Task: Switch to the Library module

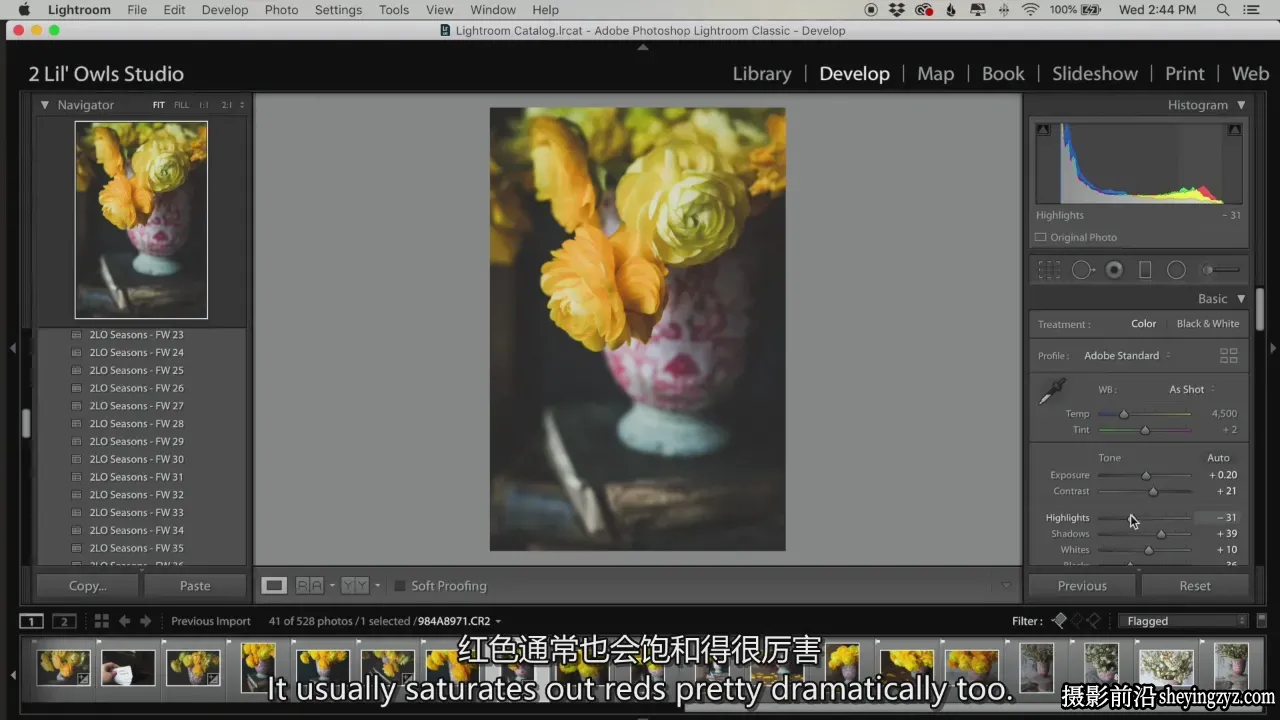Action: click(x=762, y=74)
